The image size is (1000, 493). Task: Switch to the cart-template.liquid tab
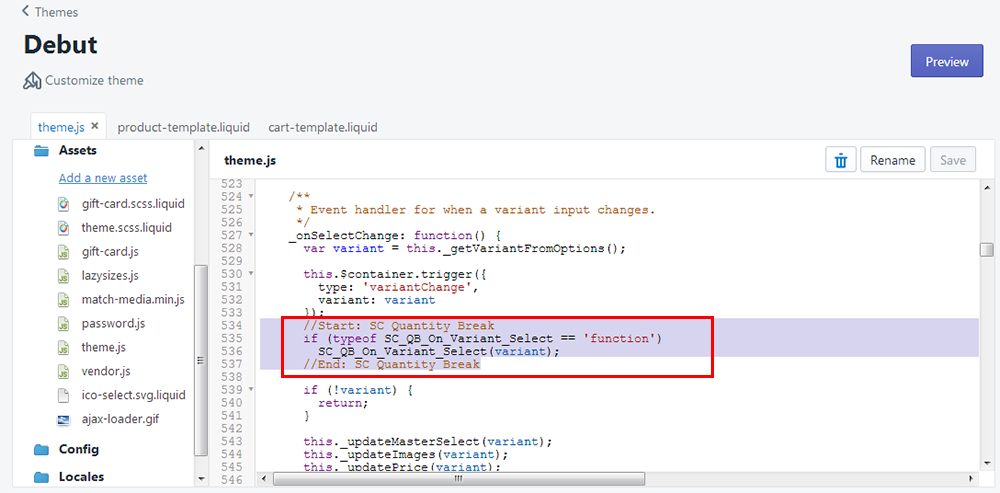coord(322,127)
